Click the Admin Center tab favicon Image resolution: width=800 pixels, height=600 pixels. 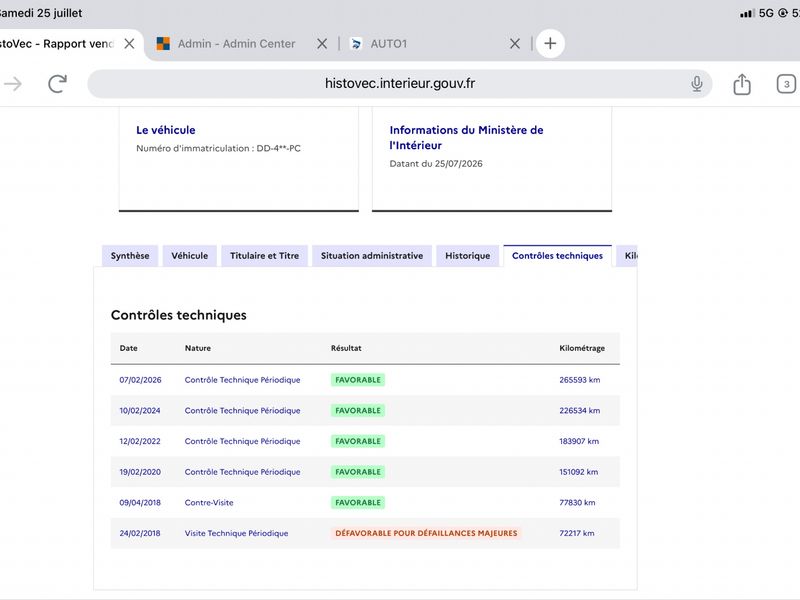click(163, 44)
